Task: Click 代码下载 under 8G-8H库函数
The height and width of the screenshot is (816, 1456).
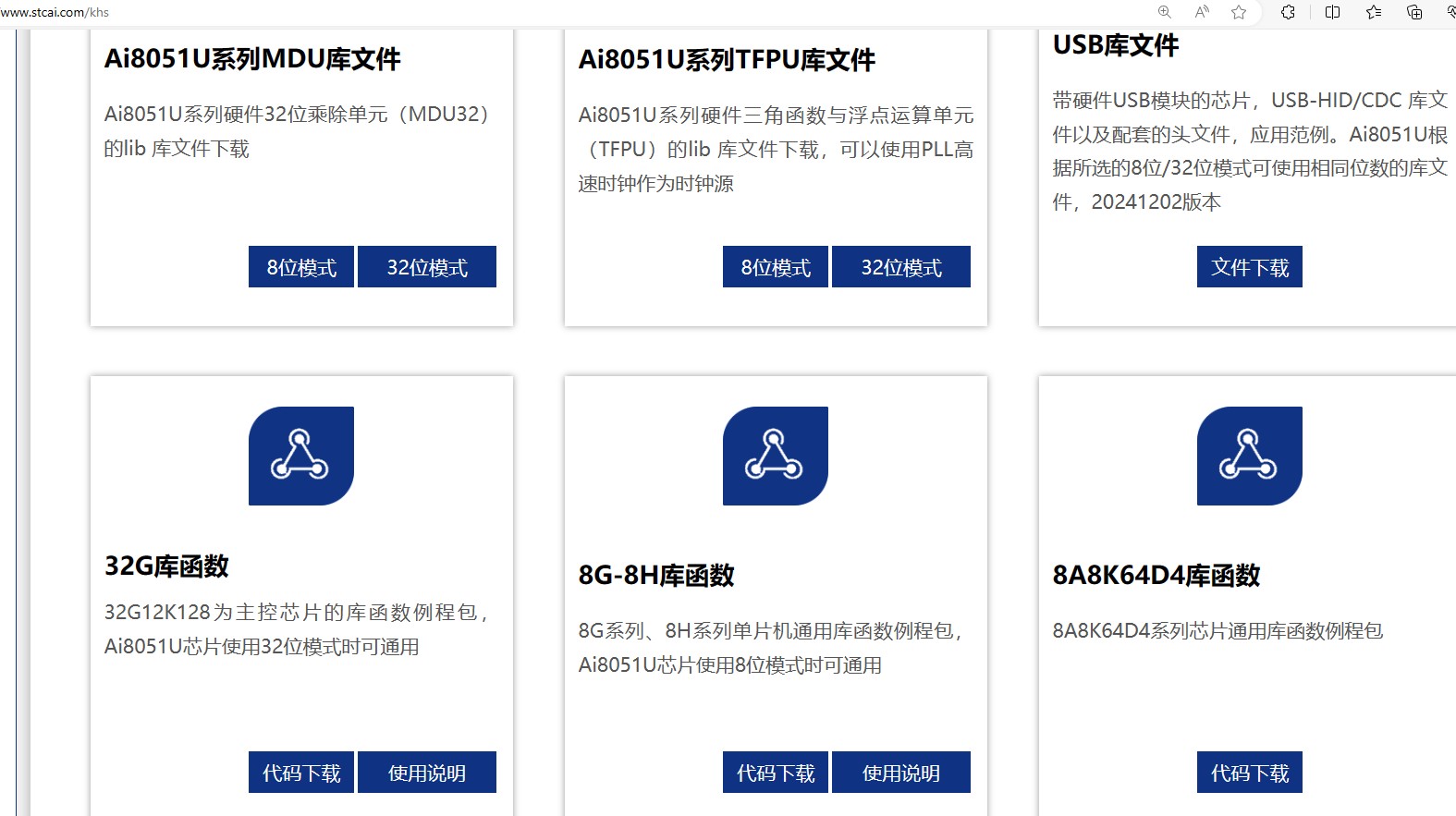Action: [776, 773]
